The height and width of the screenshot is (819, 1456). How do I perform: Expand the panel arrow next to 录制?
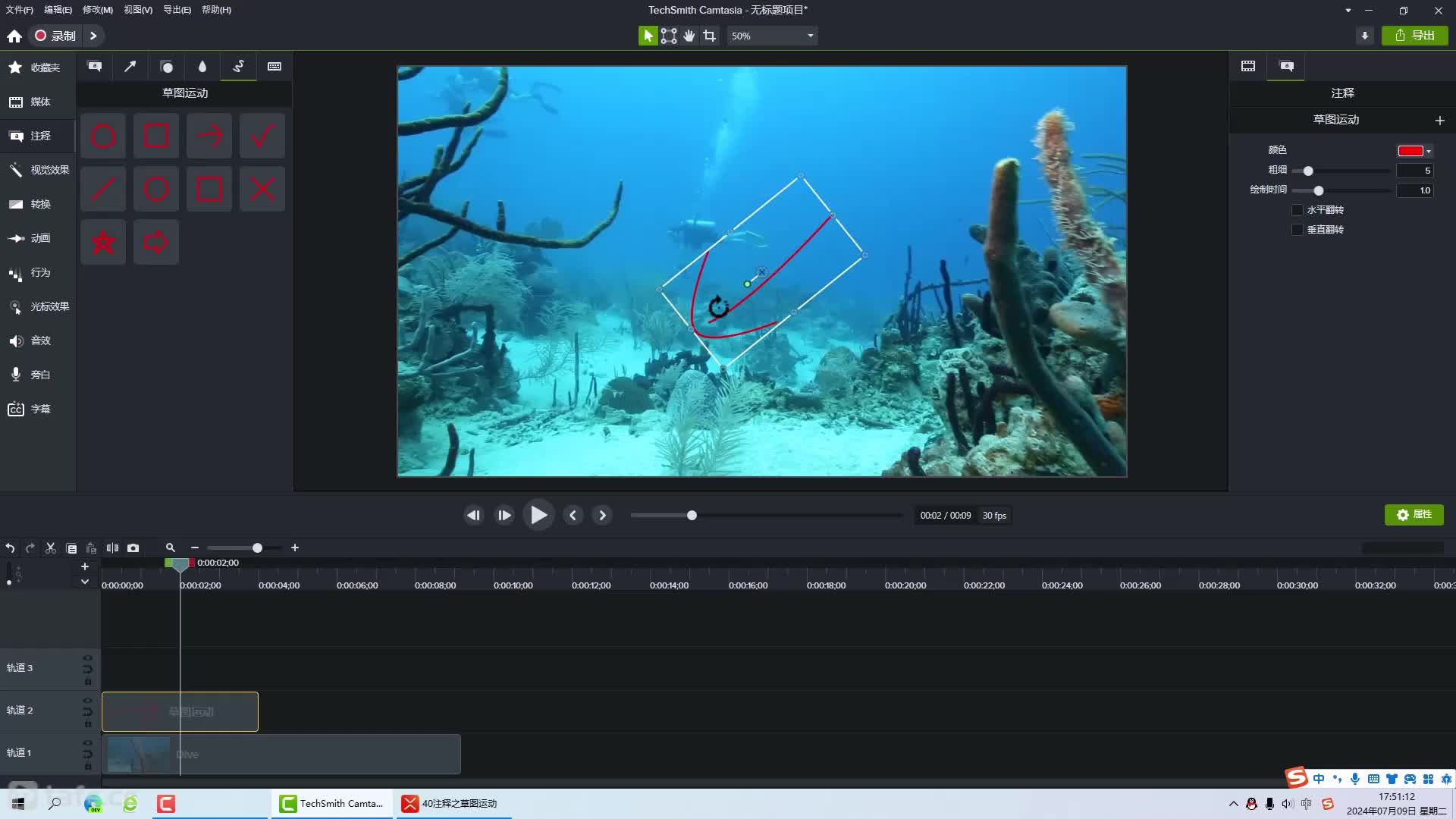tap(93, 36)
